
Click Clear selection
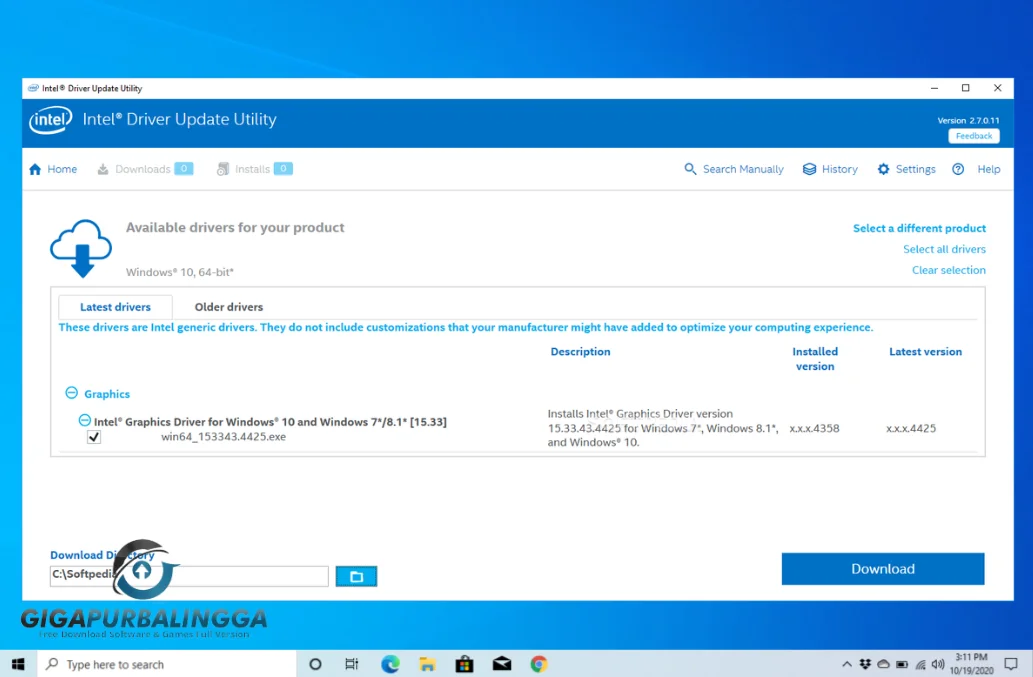pyautogui.click(x=948, y=269)
